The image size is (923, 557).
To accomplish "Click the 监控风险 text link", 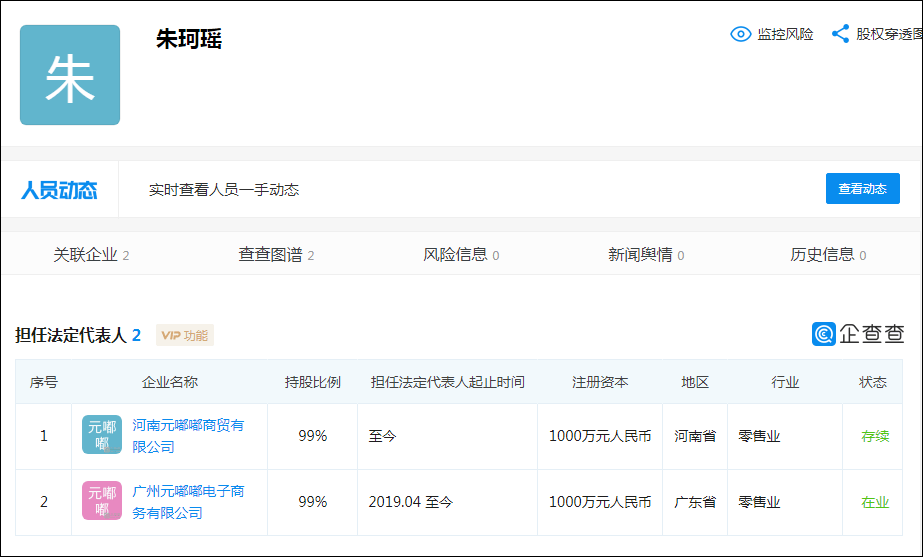I will pos(785,34).
